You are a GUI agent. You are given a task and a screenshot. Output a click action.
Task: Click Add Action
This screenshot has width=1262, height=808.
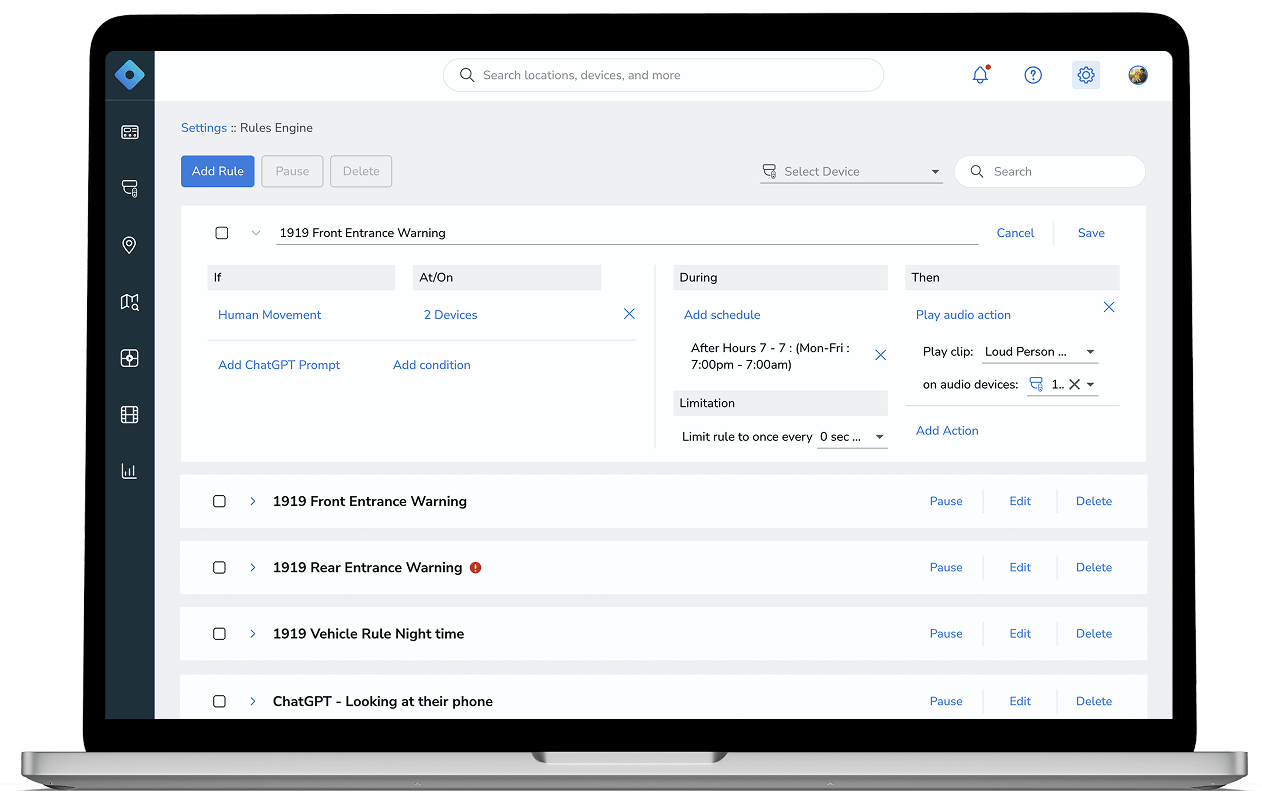tap(947, 431)
